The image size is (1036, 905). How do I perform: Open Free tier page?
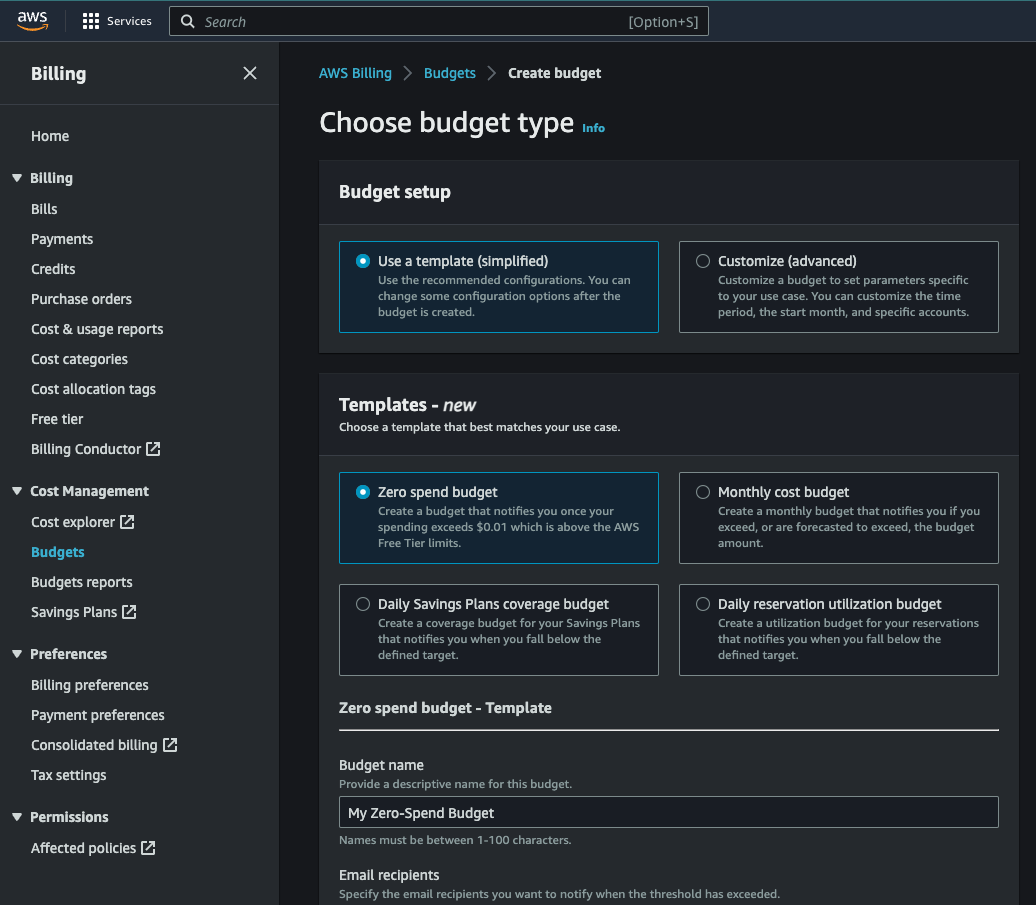tap(57, 419)
